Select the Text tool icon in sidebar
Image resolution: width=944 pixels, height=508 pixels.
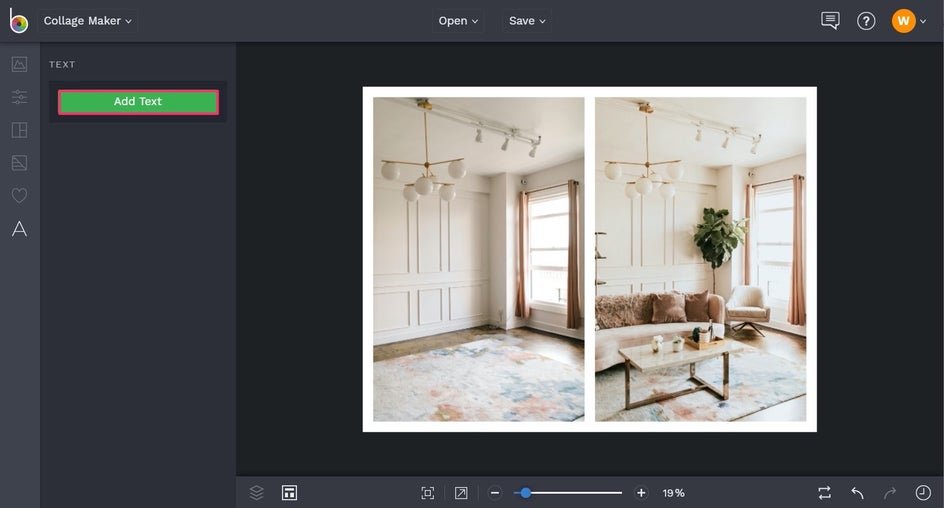19,229
